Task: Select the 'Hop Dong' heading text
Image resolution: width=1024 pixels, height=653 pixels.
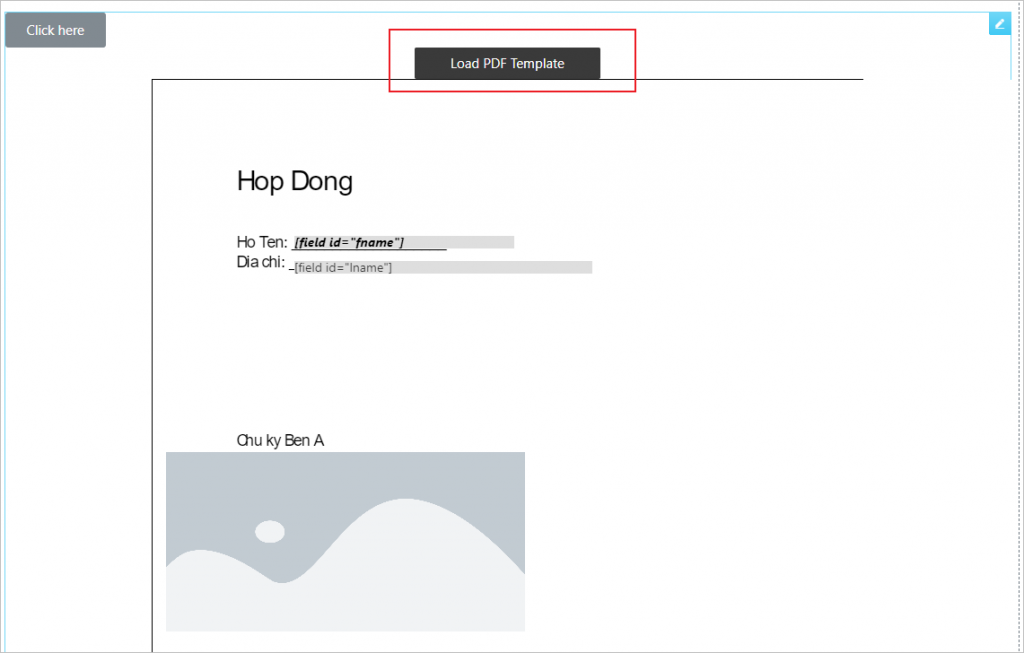Action: (x=295, y=181)
